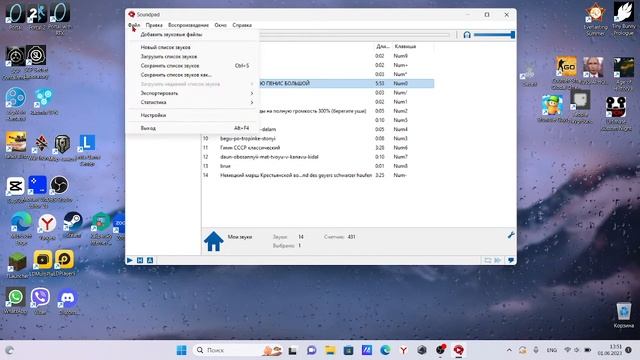Open Steam desktop shortcut
The image size is (640, 360).
(72, 225)
